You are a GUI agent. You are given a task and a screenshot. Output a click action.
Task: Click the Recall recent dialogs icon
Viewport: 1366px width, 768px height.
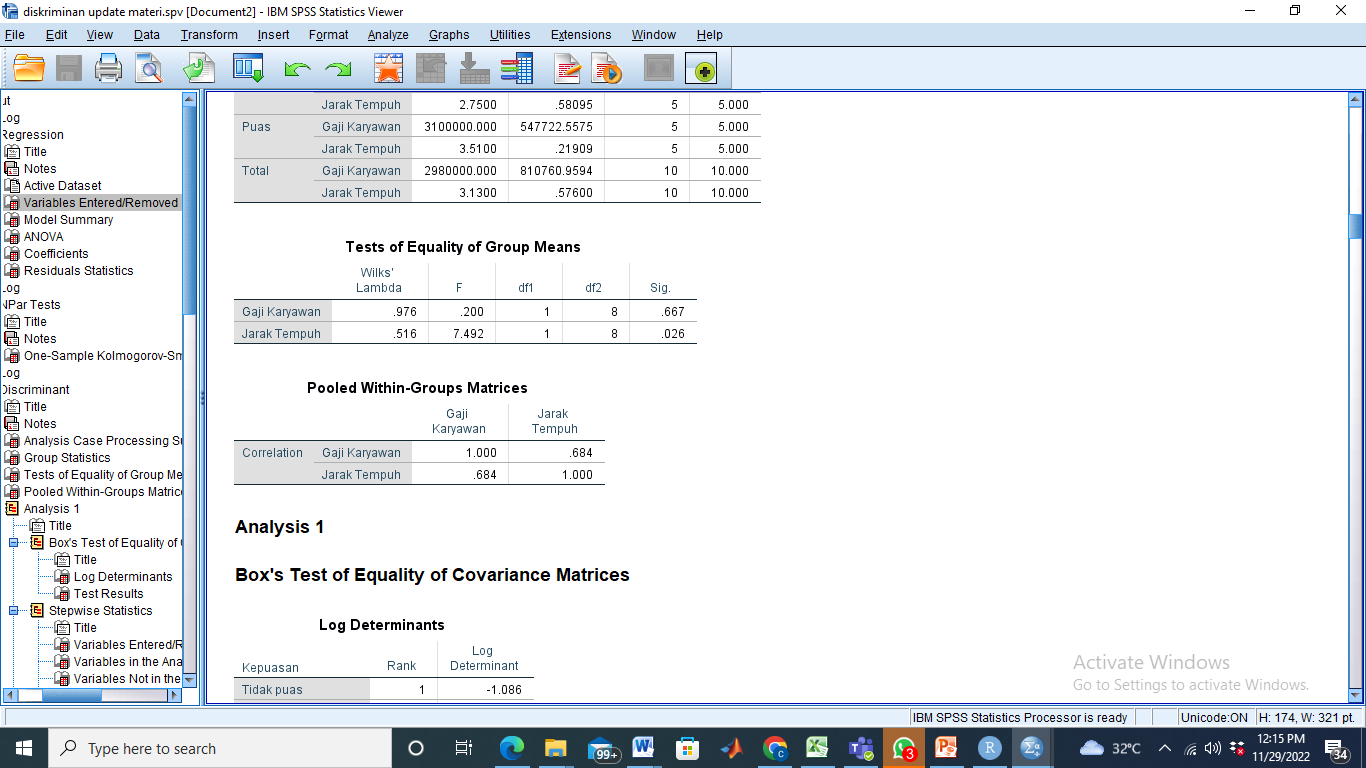248,68
